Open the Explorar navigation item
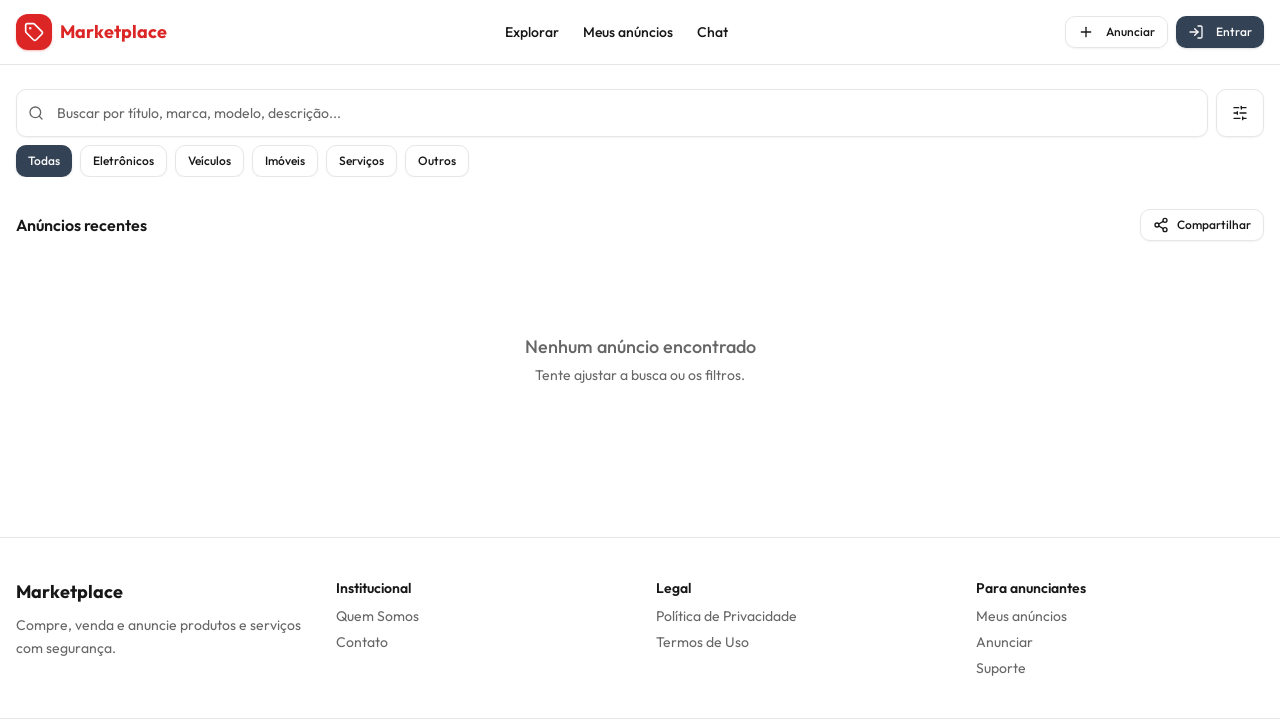This screenshot has height=720, width=1280. [x=532, y=32]
